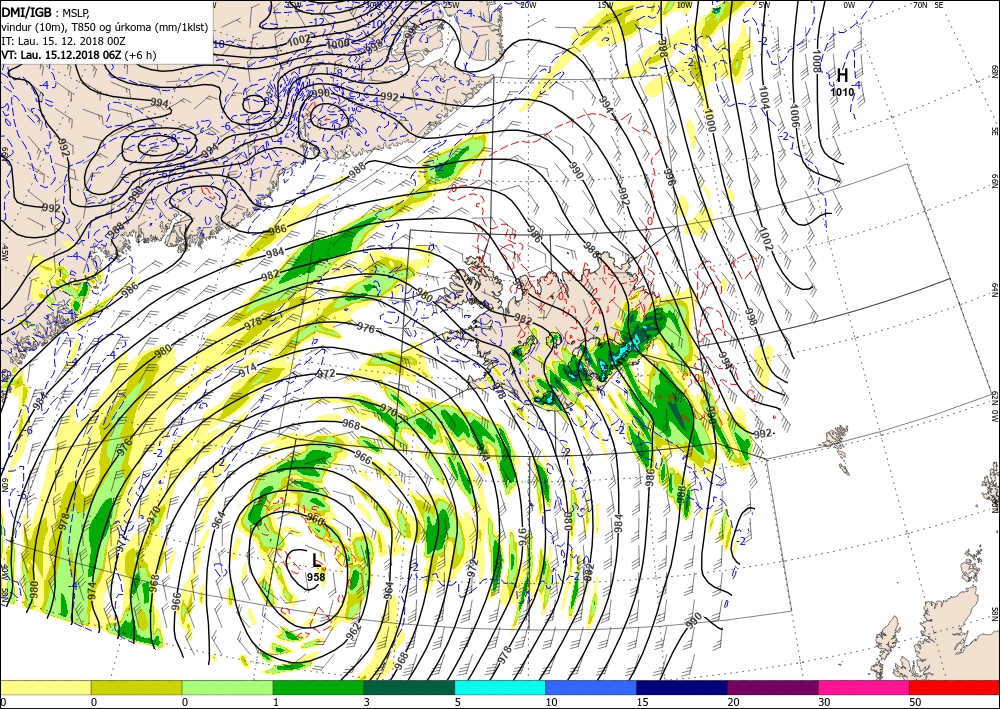
Task: Click the '20' legend scale value
Action: 733,703
